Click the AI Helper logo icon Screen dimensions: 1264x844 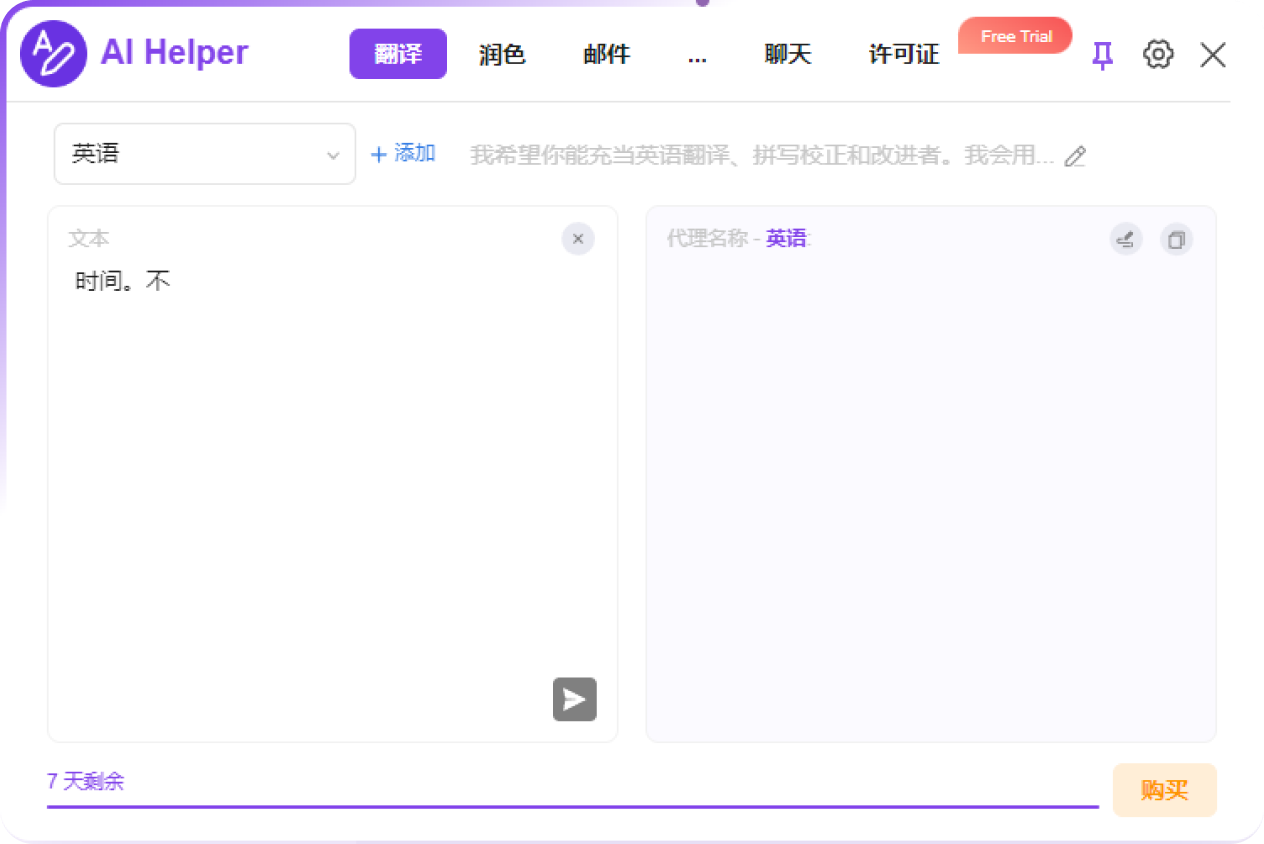pos(54,54)
